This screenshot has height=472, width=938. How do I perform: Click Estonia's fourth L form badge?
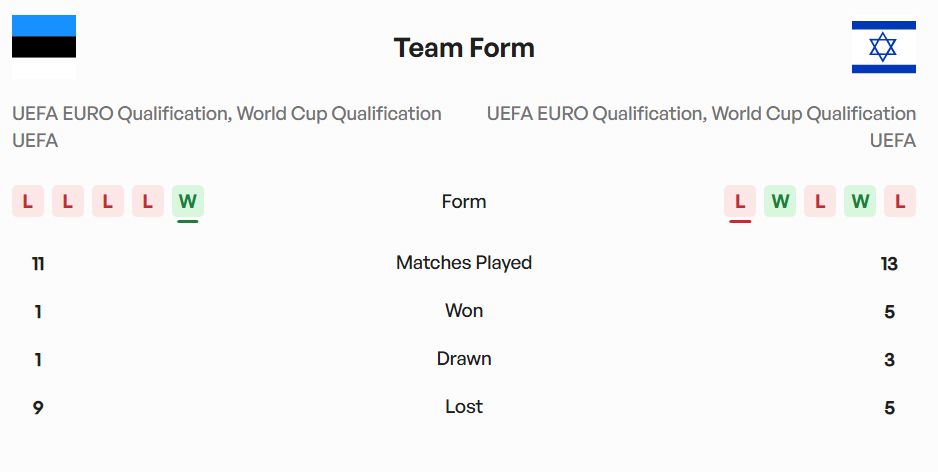click(x=147, y=201)
